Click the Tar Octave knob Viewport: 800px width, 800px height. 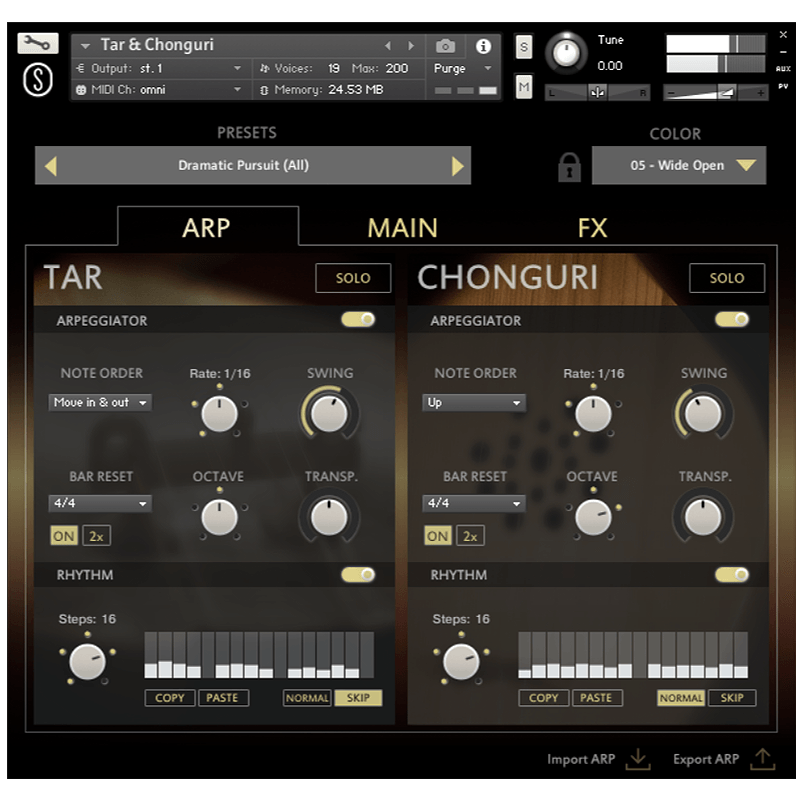click(x=219, y=517)
